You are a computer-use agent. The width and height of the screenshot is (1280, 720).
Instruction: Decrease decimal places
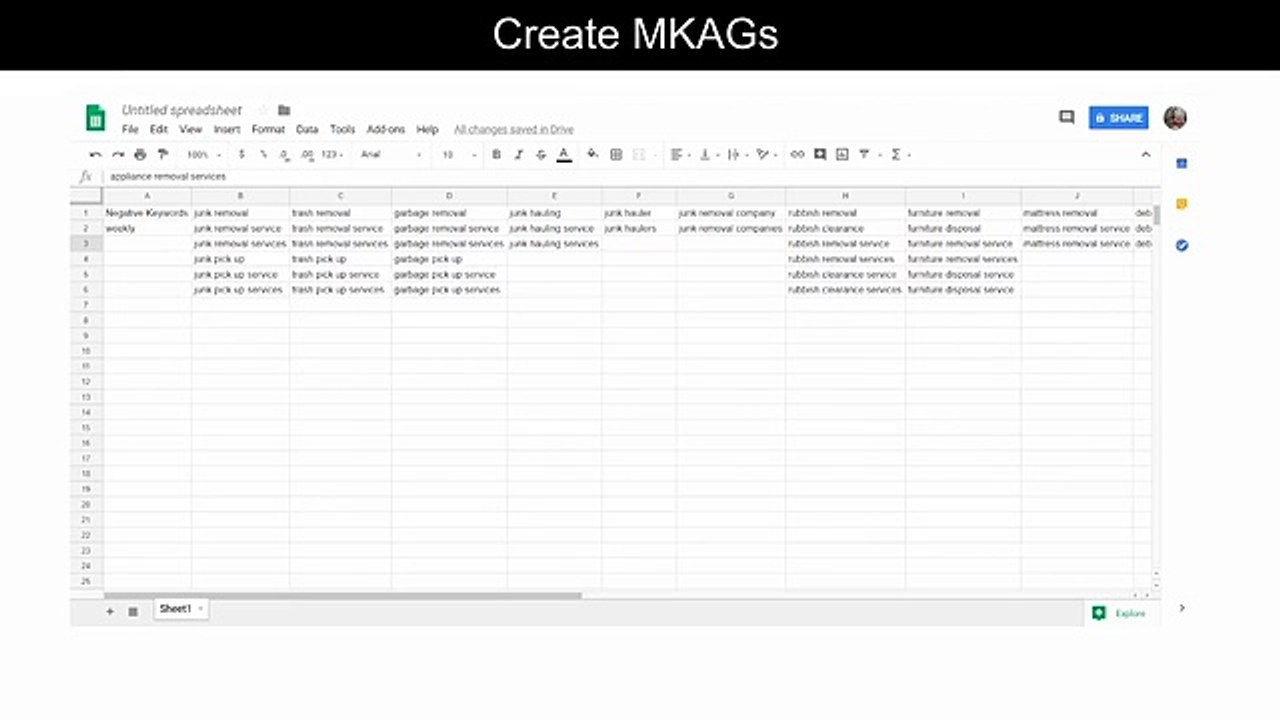click(x=284, y=155)
